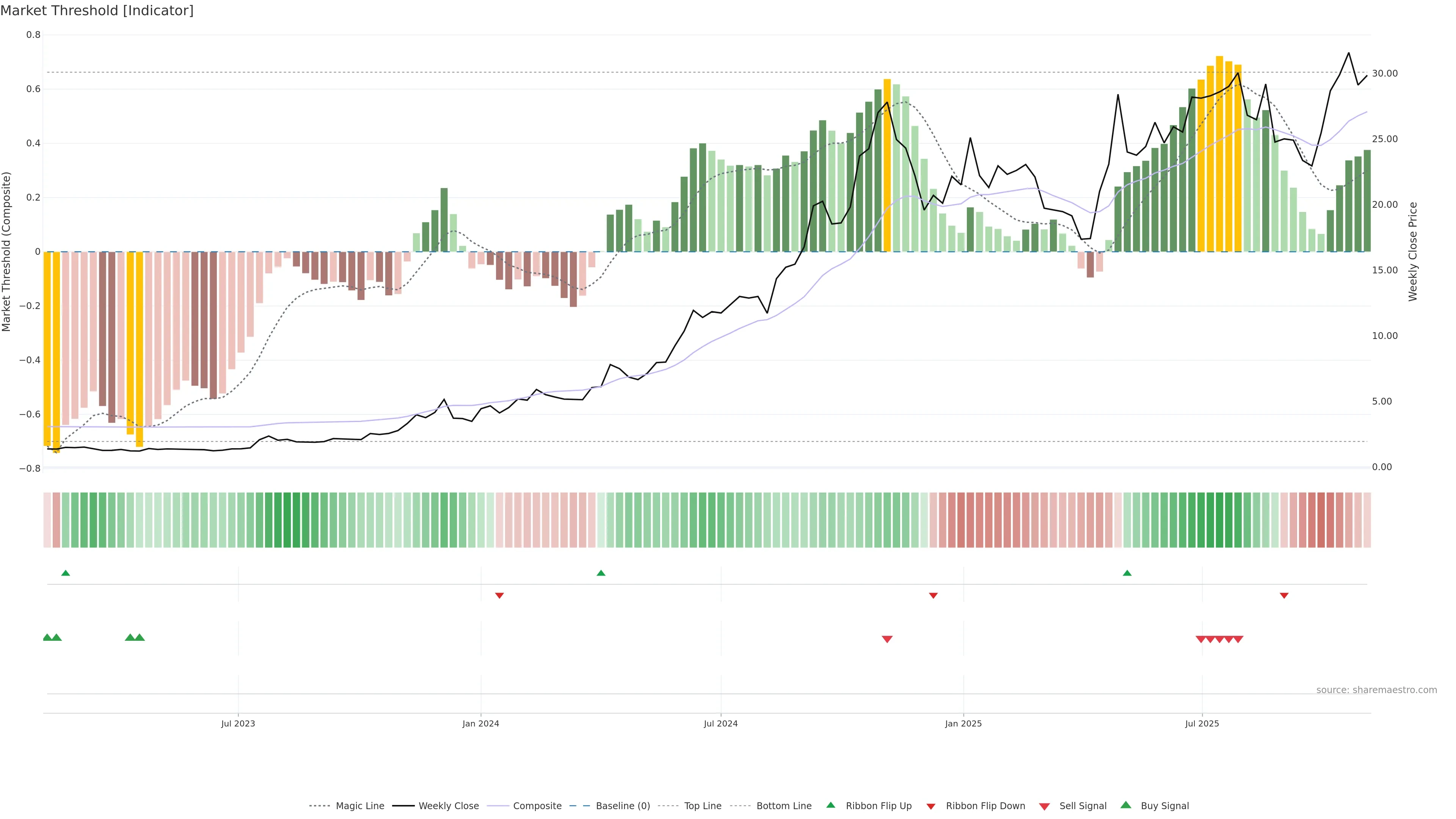Click the ribbon flip up marker near April 2024
1456x819 pixels.
pos(601,573)
